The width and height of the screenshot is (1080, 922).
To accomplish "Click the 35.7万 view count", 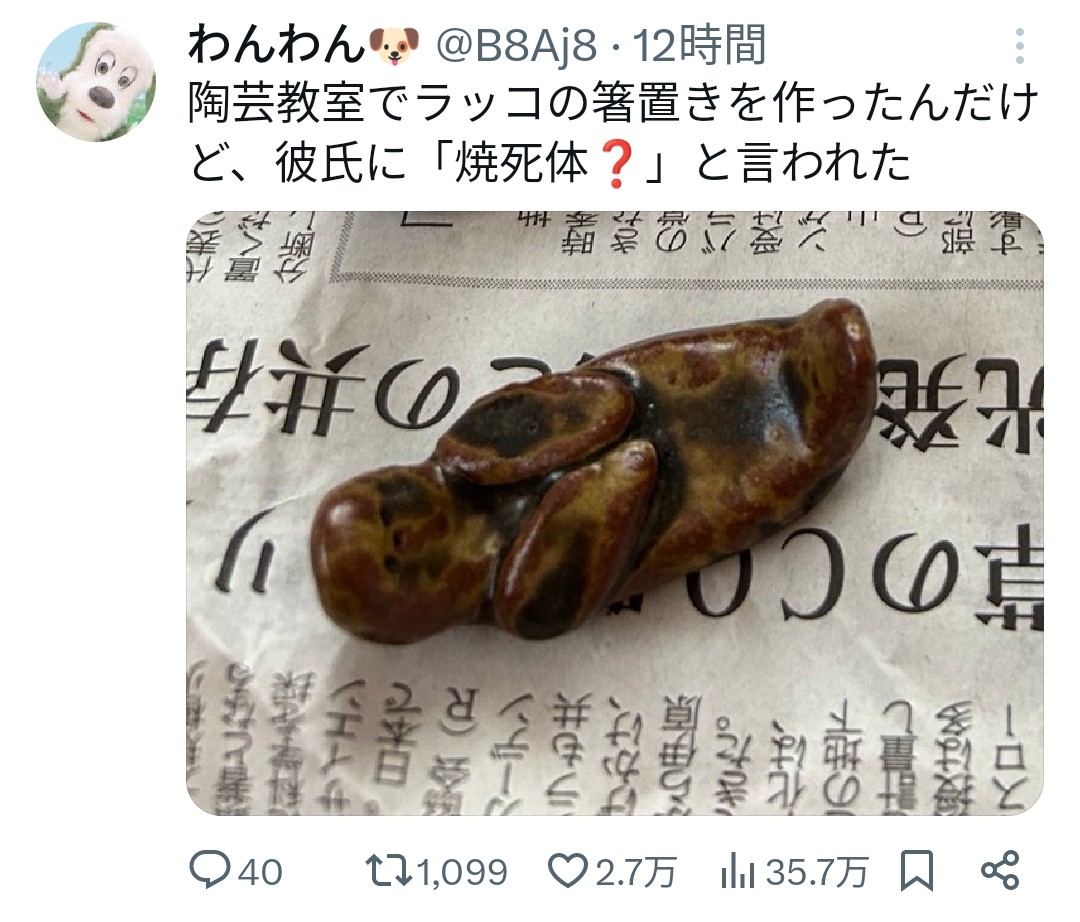I will (x=817, y=872).
